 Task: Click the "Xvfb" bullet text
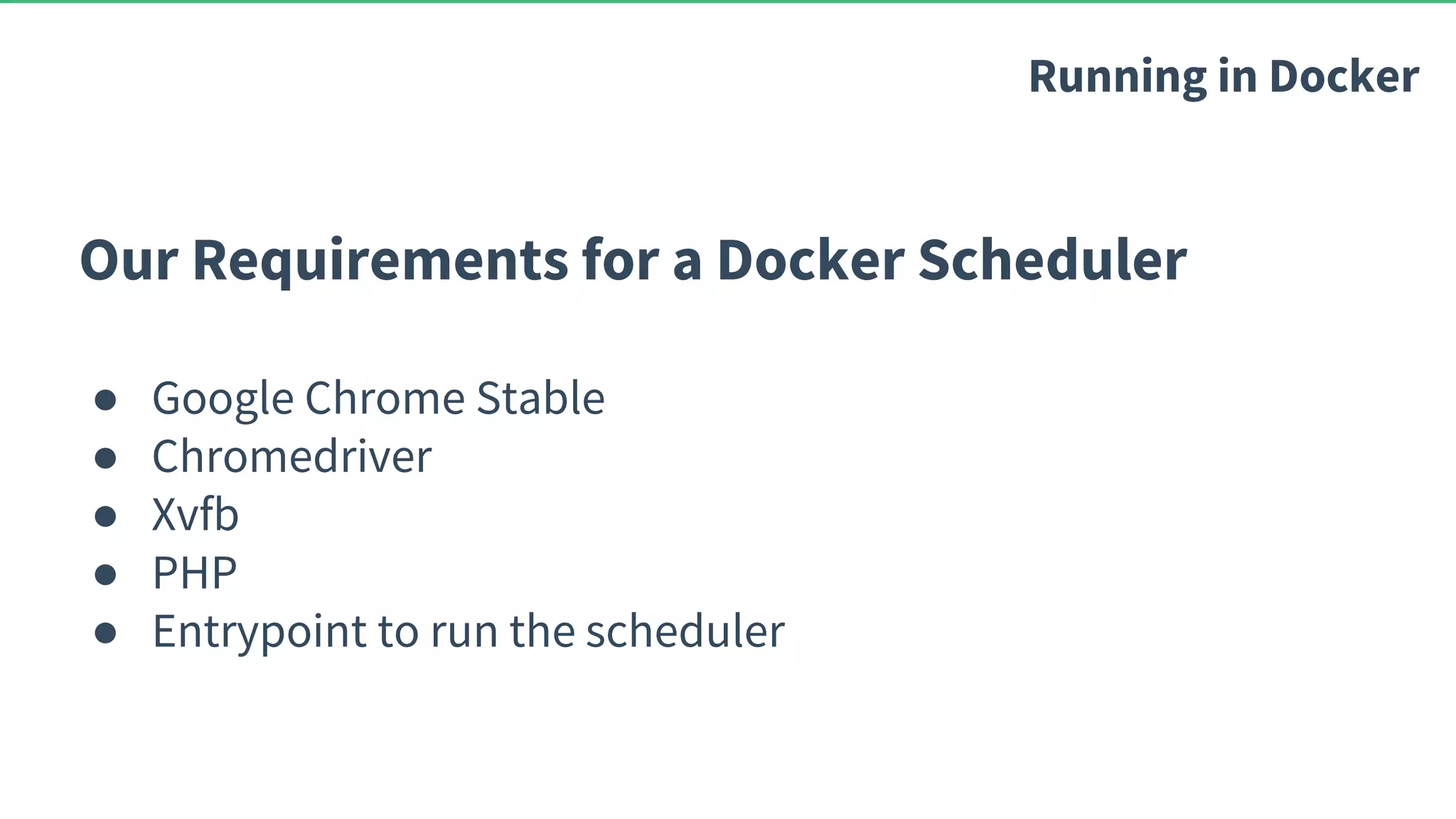196,515
